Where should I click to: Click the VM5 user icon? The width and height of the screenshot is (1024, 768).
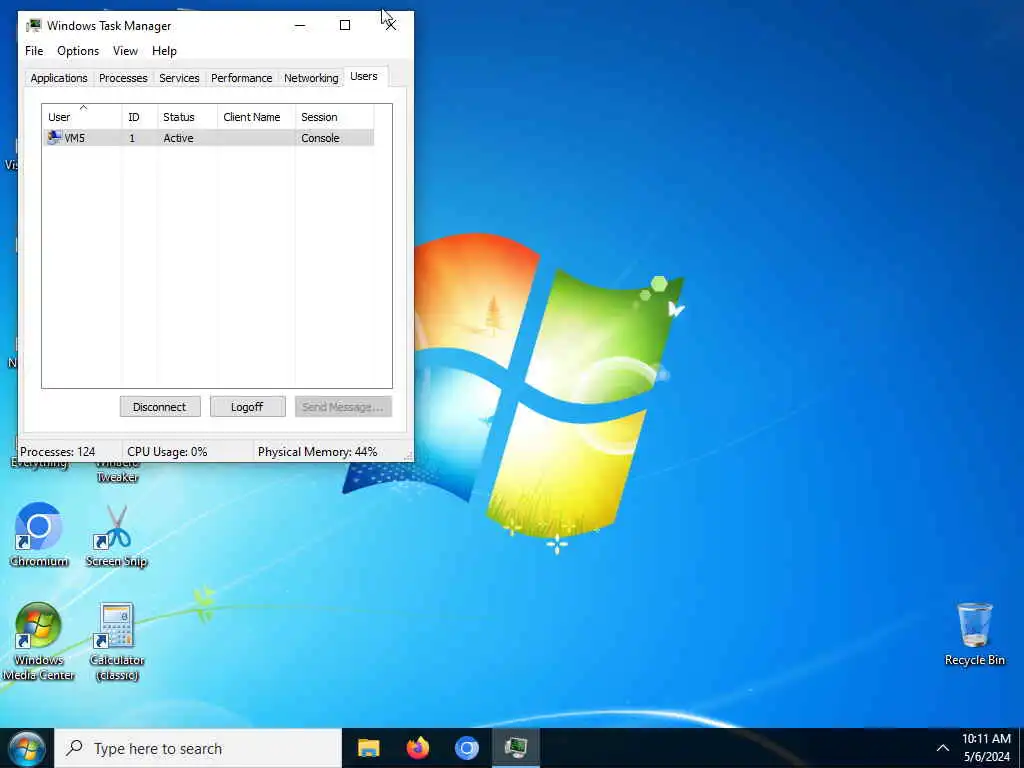[54, 138]
